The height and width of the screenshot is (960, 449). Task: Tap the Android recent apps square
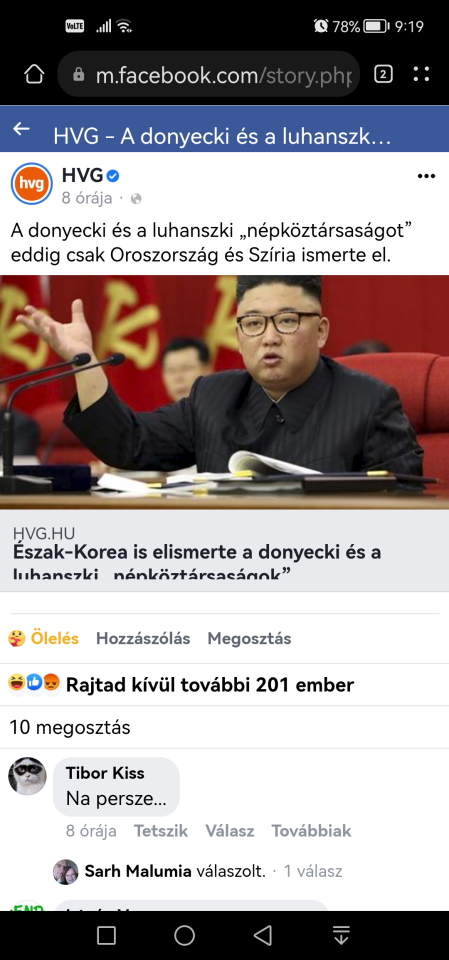107,935
